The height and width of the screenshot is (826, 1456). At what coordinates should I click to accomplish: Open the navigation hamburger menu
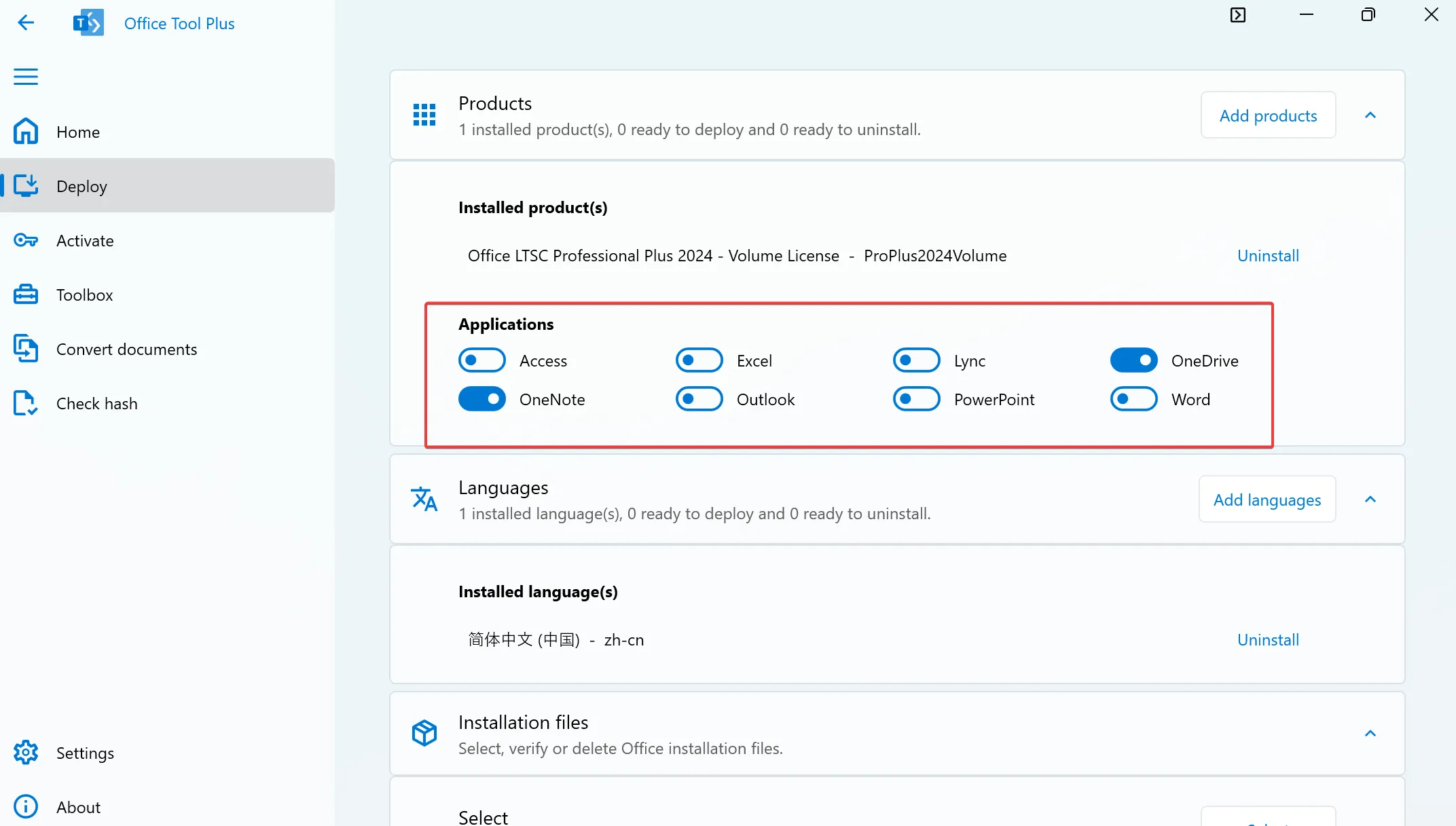click(x=25, y=77)
